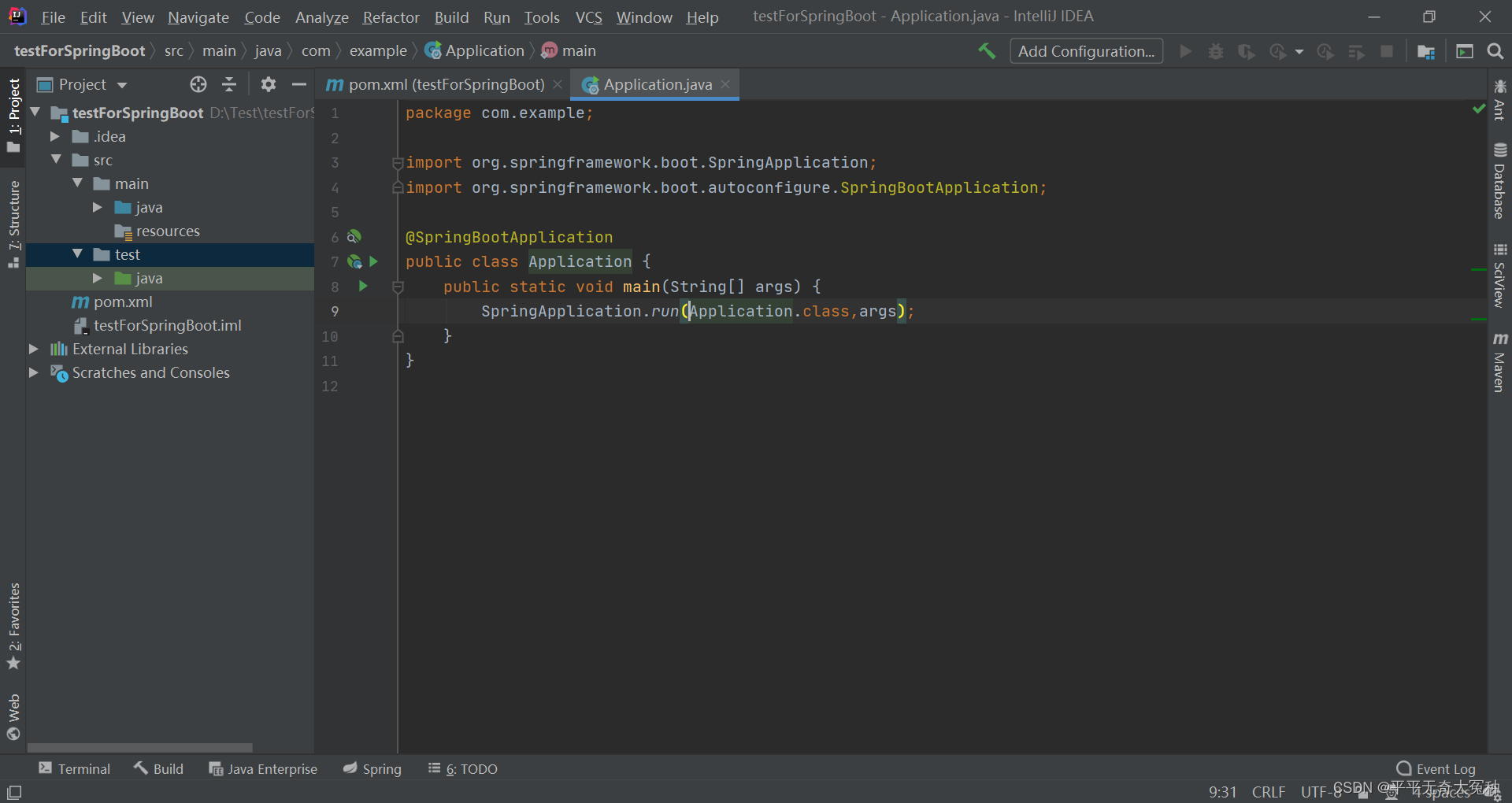Toggle the Spring tool window
The width and height of the screenshot is (1512, 803).
[372, 769]
